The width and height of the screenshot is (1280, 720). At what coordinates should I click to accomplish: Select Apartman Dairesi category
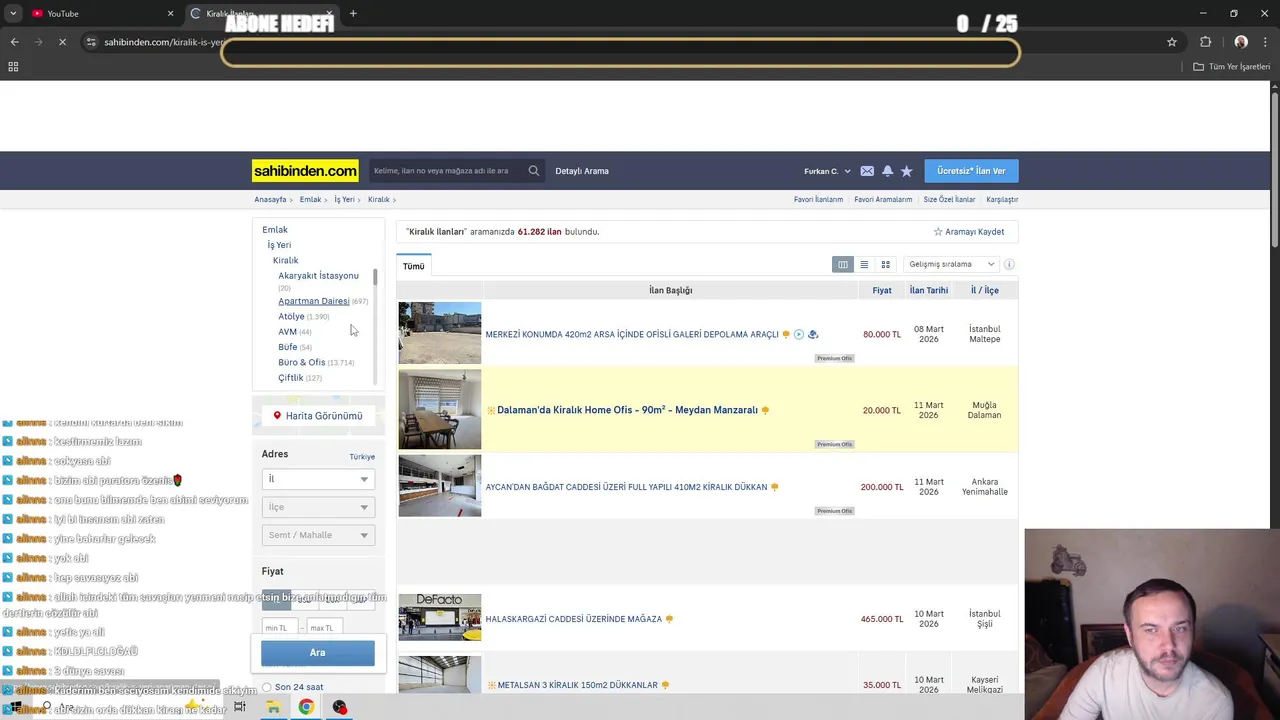[x=314, y=301]
